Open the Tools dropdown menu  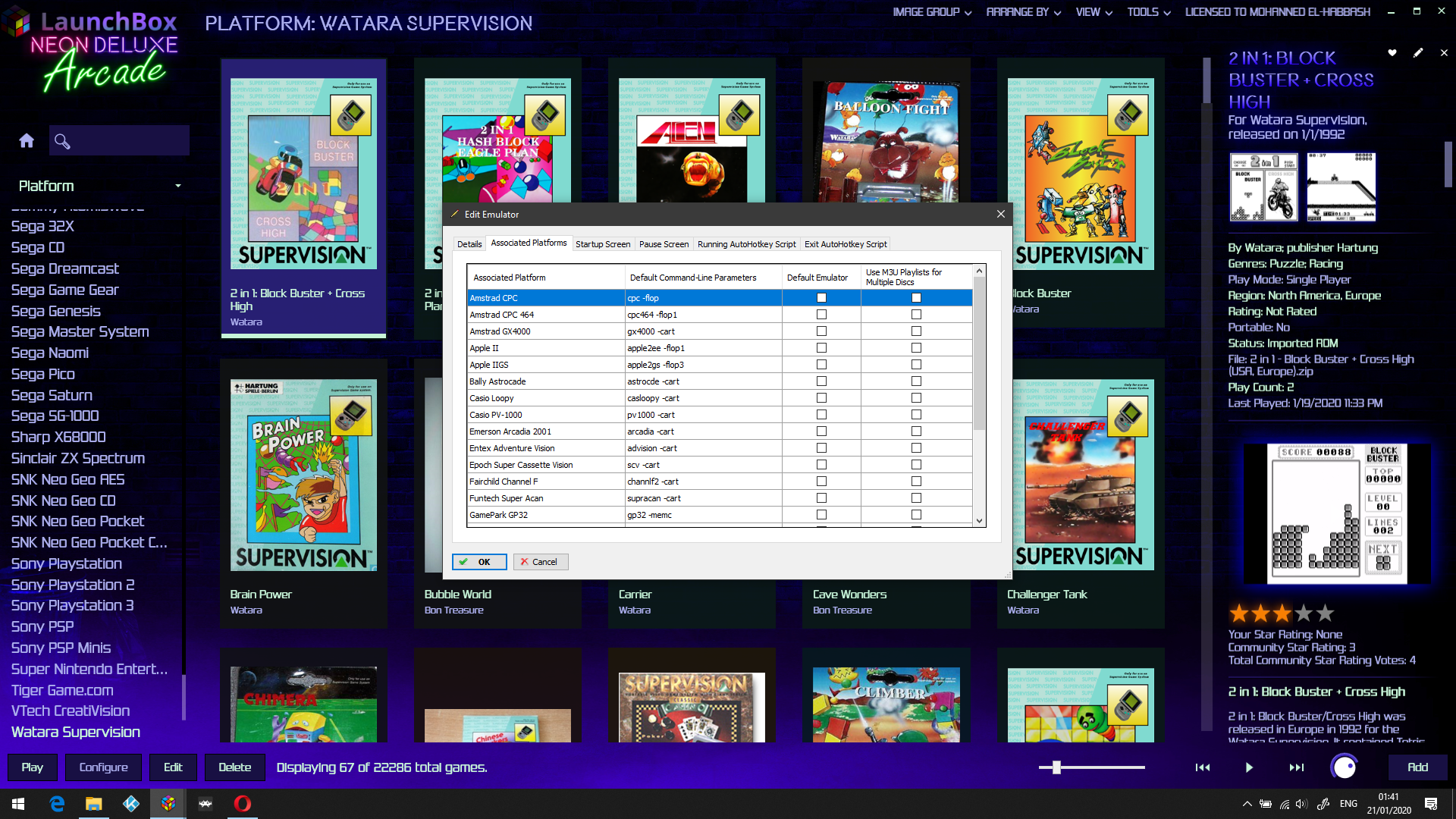[1148, 12]
